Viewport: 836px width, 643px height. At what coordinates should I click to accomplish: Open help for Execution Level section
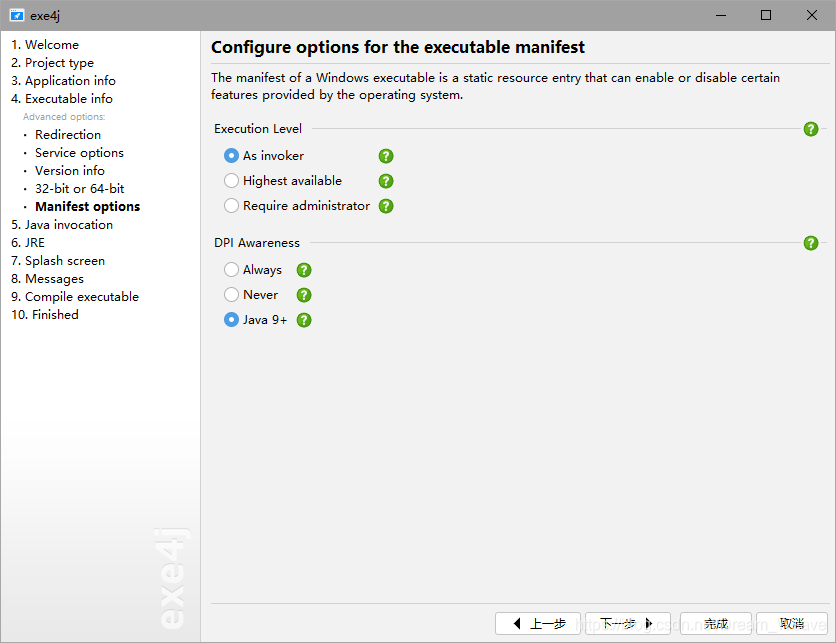811,129
